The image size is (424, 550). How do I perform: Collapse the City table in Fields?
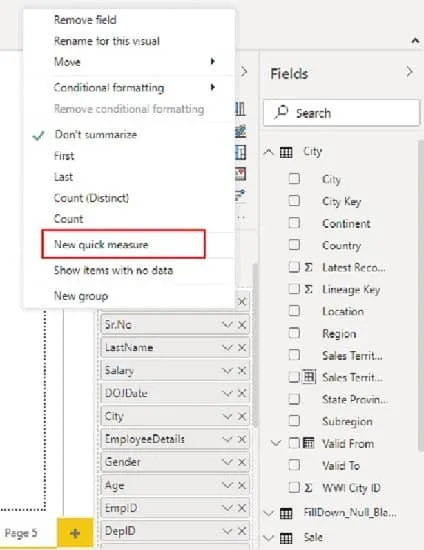click(269, 152)
